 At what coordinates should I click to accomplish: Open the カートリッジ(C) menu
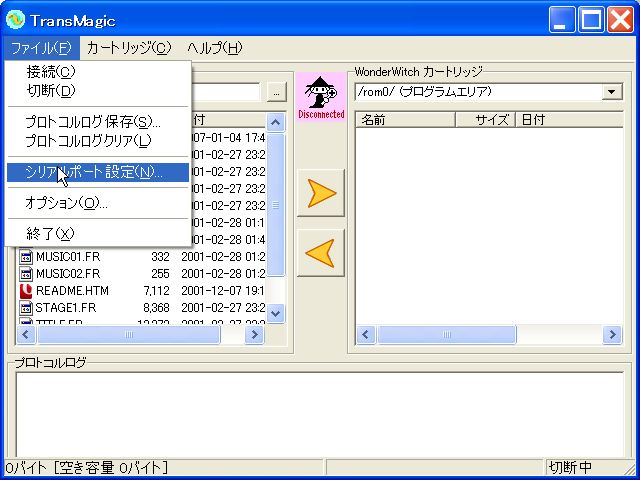pyautogui.click(x=129, y=48)
